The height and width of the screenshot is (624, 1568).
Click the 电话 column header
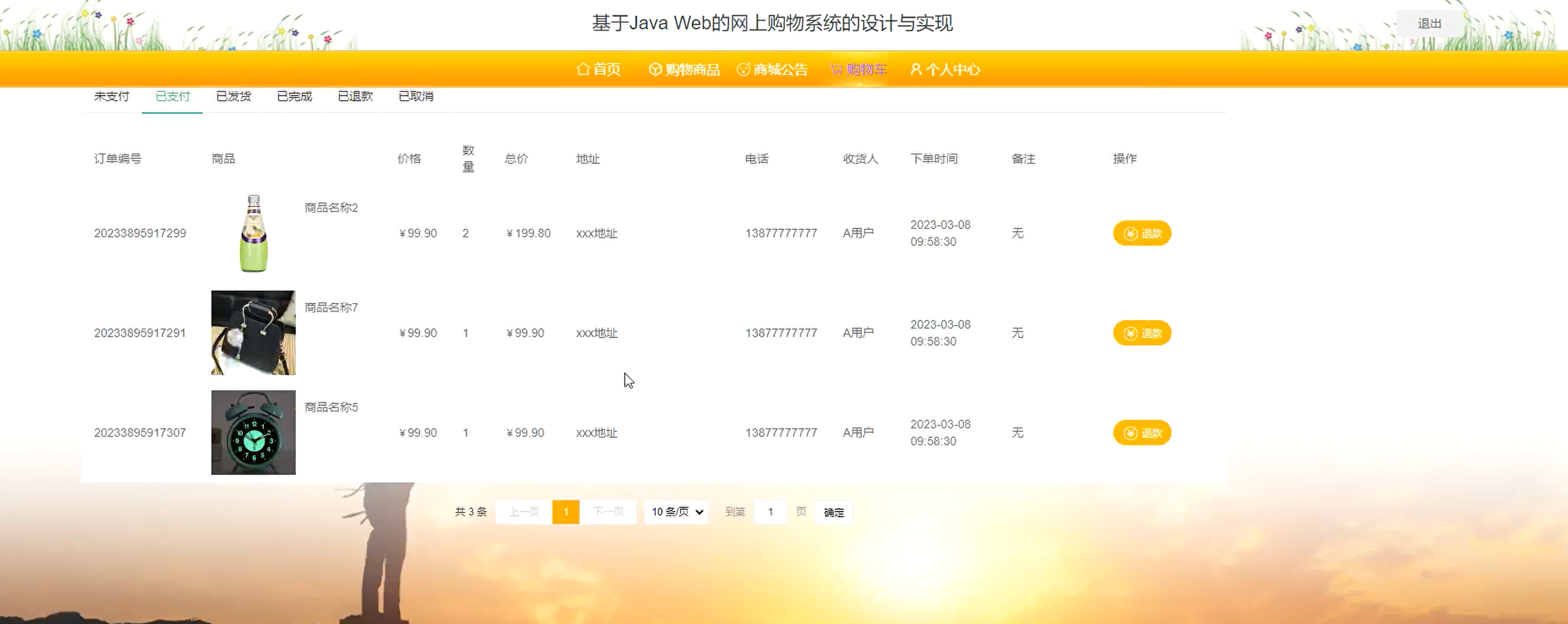pyautogui.click(x=757, y=158)
